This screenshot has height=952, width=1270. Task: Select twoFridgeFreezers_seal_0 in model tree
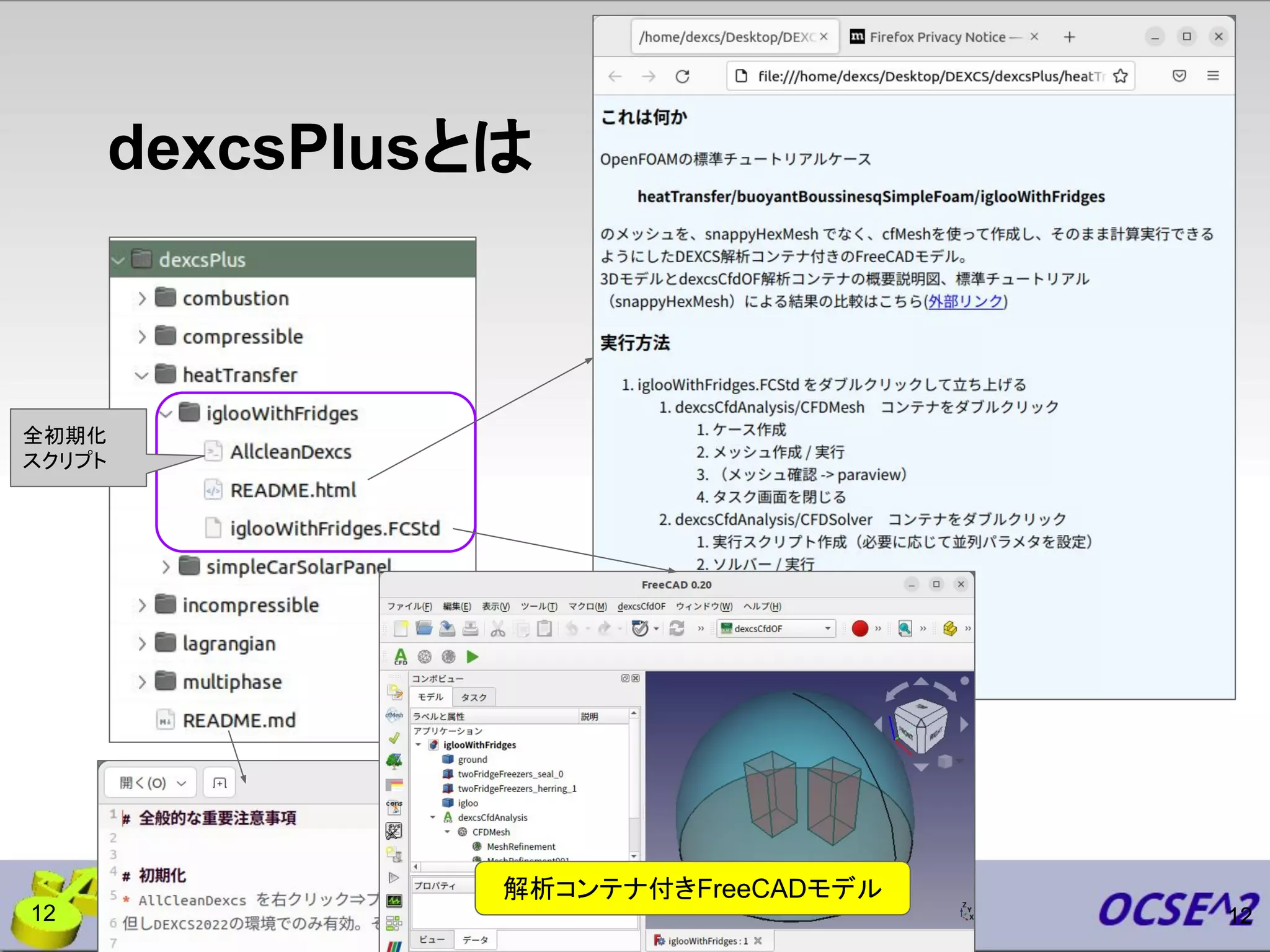point(503,774)
